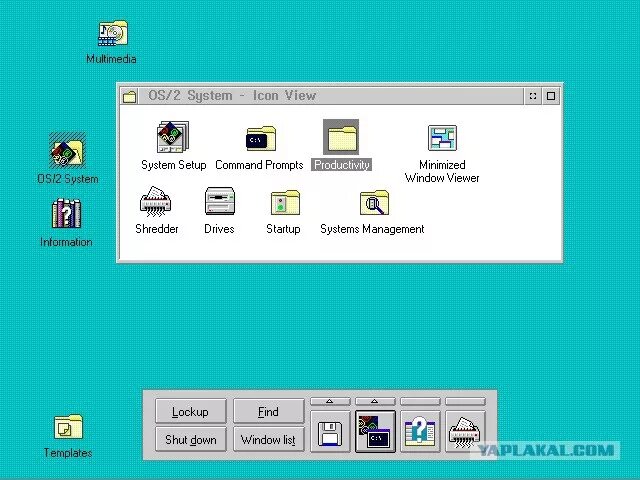Open the LaunchPad help information icon

pyautogui.click(x=420, y=432)
